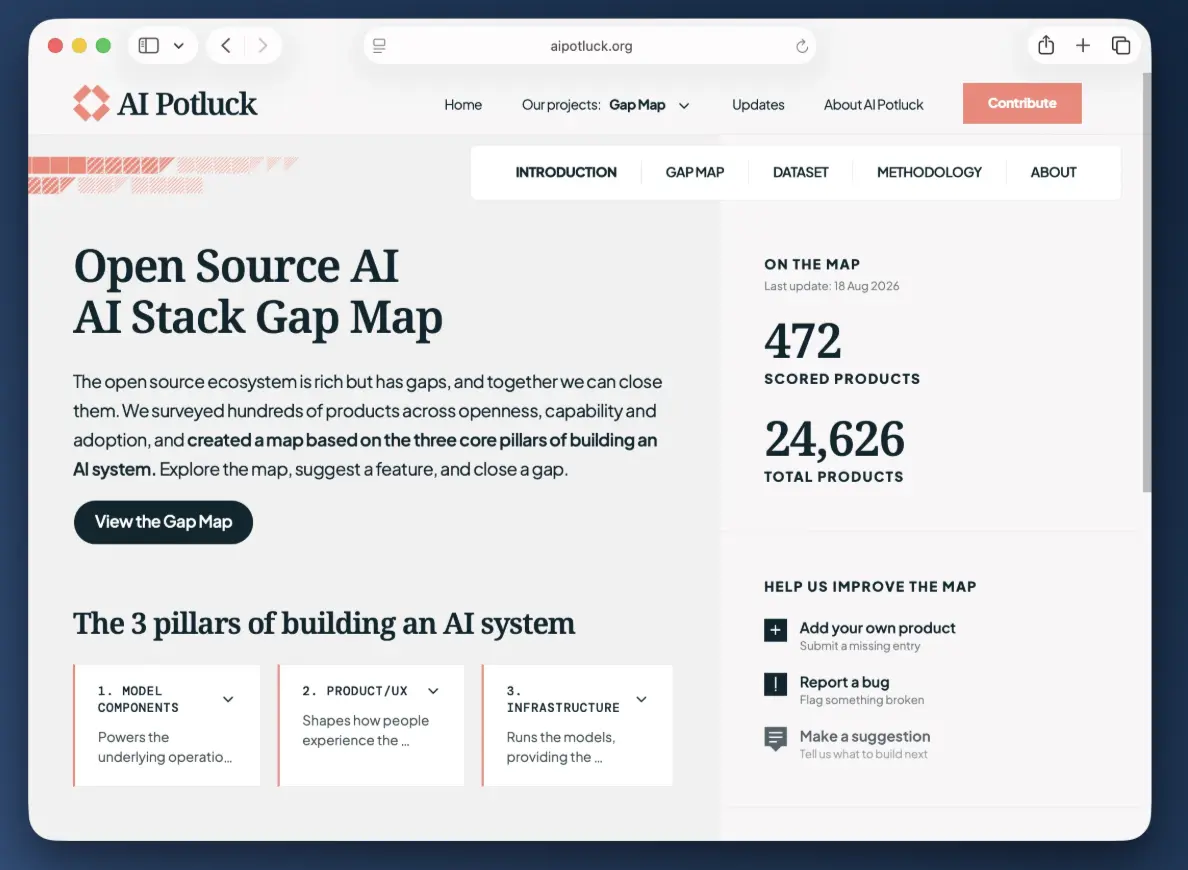The height and width of the screenshot is (870, 1188).
Task: Click the On The Map label
Action: coord(811,264)
